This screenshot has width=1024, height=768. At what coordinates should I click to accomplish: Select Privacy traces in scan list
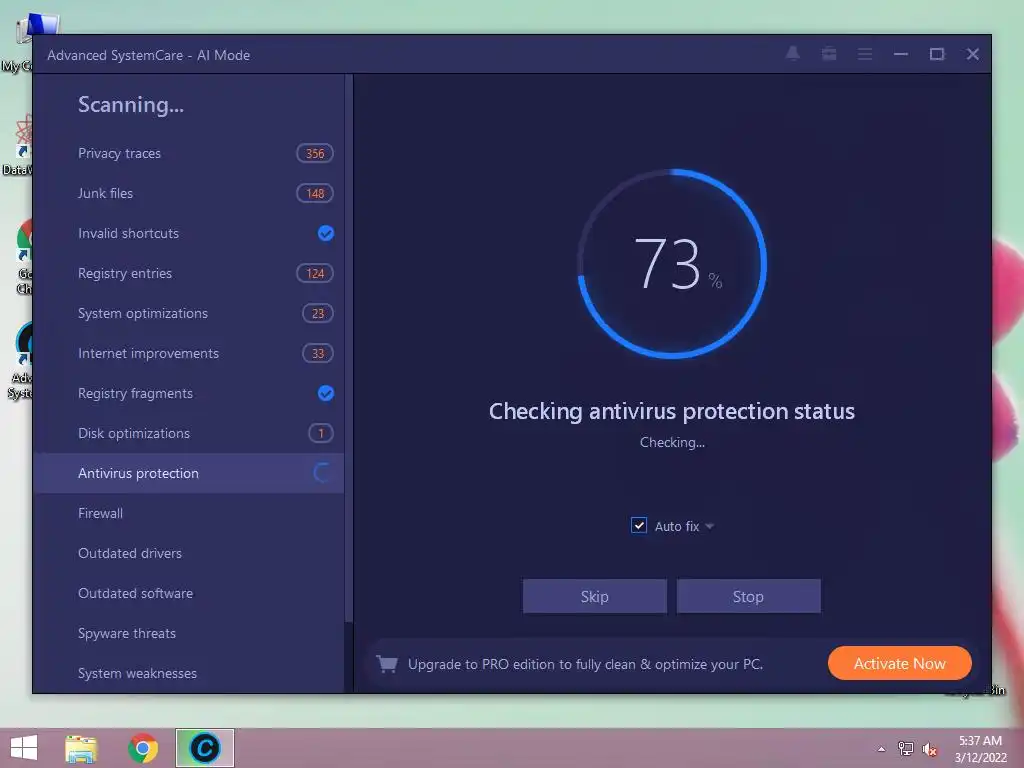[x=189, y=153]
